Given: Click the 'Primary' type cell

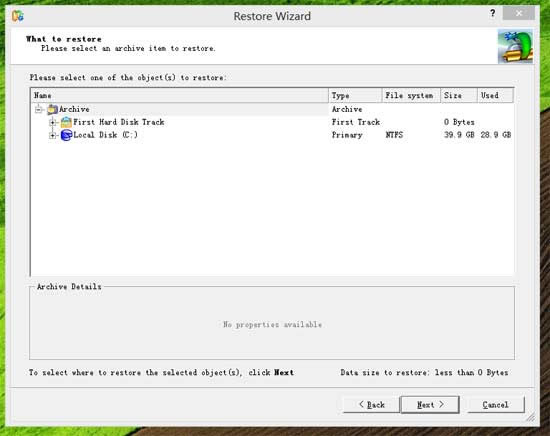Looking at the screenshot, I should coord(347,135).
